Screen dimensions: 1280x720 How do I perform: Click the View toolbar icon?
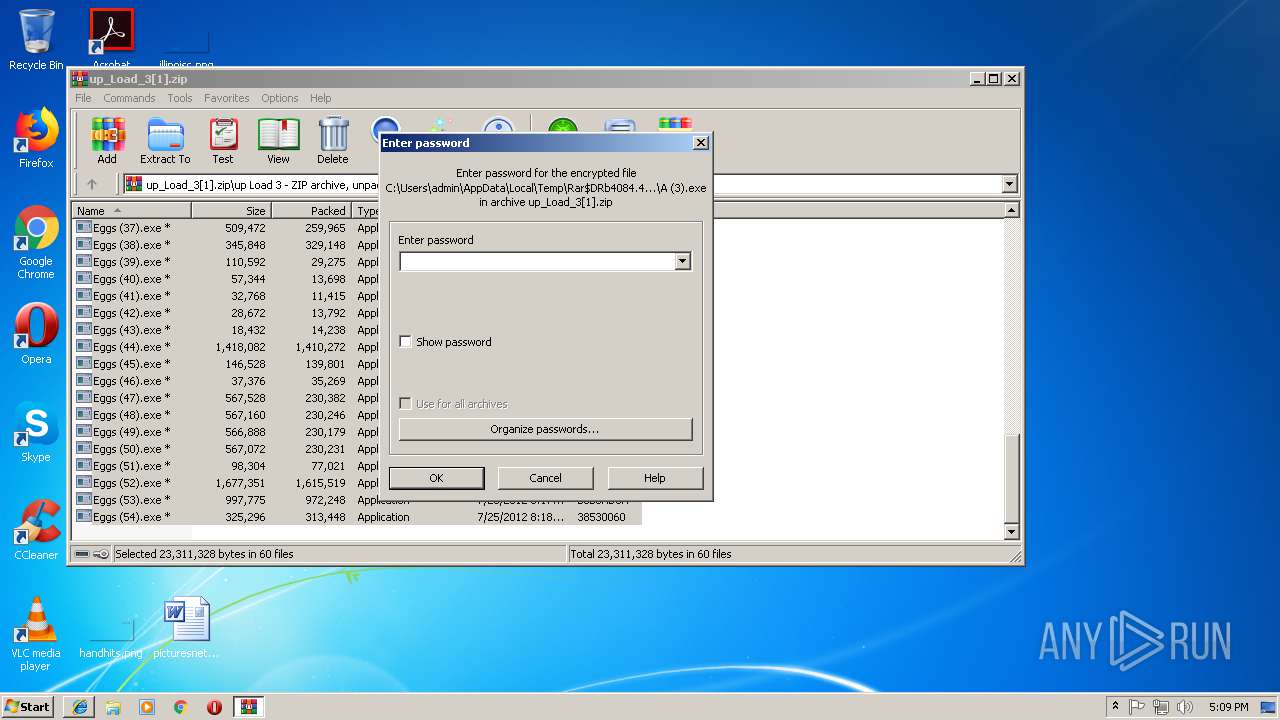click(x=278, y=141)
